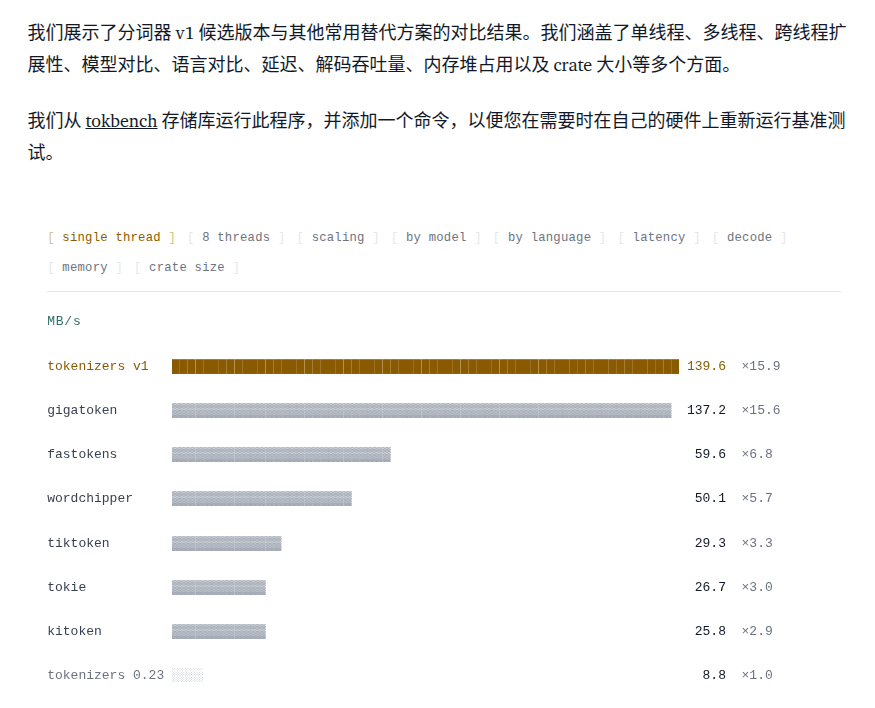Click the ×15.9 speedup multiplier
This screenshot has height=708, width=875.
point(761,366)
